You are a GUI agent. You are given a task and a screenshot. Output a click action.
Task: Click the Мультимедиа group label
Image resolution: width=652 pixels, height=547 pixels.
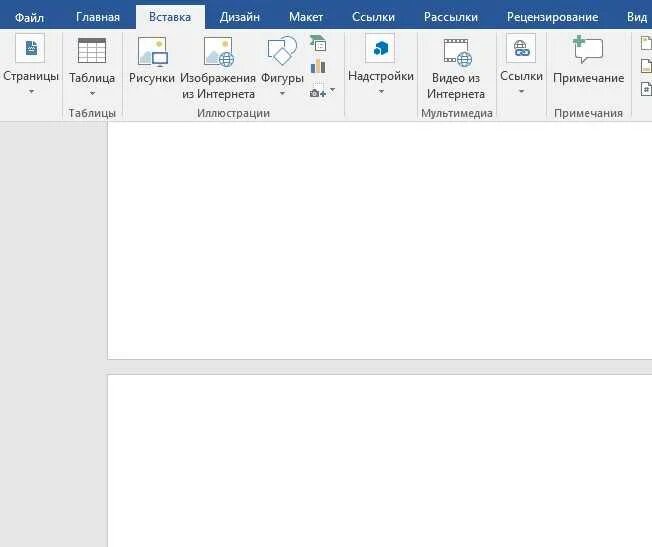coord(457,113)
